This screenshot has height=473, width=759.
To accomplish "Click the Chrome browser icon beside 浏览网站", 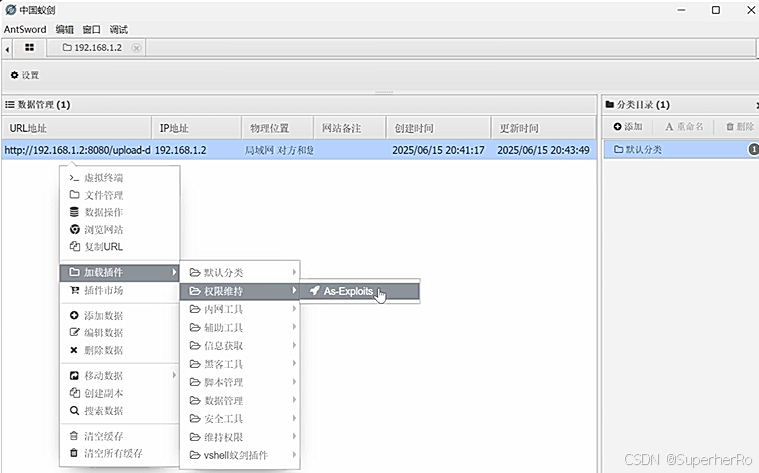I will [x=75, y=229].
